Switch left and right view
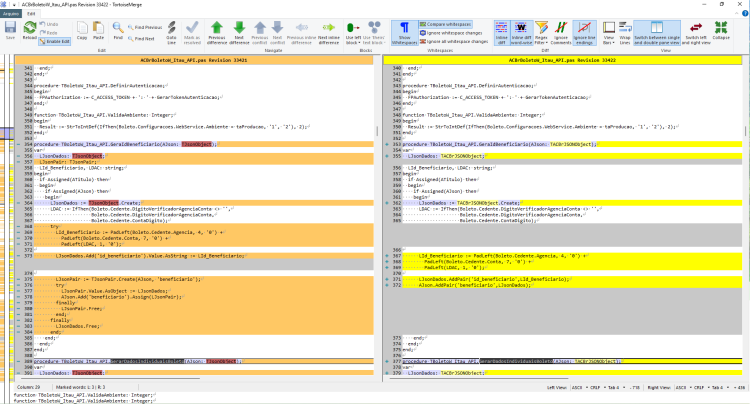Image resolution: width=750 pixels, height=404 pixels. (695, 33)
